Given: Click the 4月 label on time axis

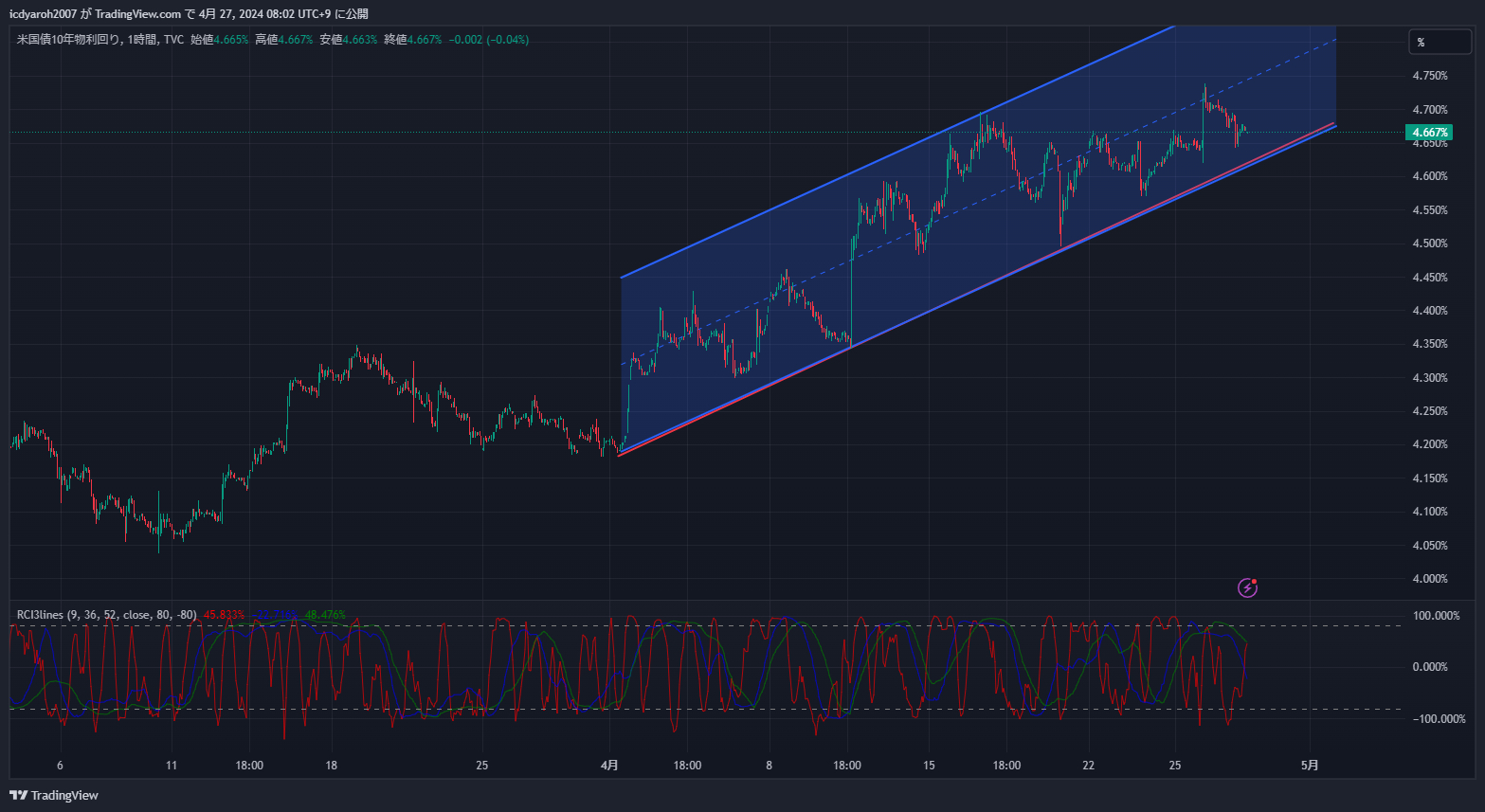Looking at the screenshot, I should pos(609,766).
